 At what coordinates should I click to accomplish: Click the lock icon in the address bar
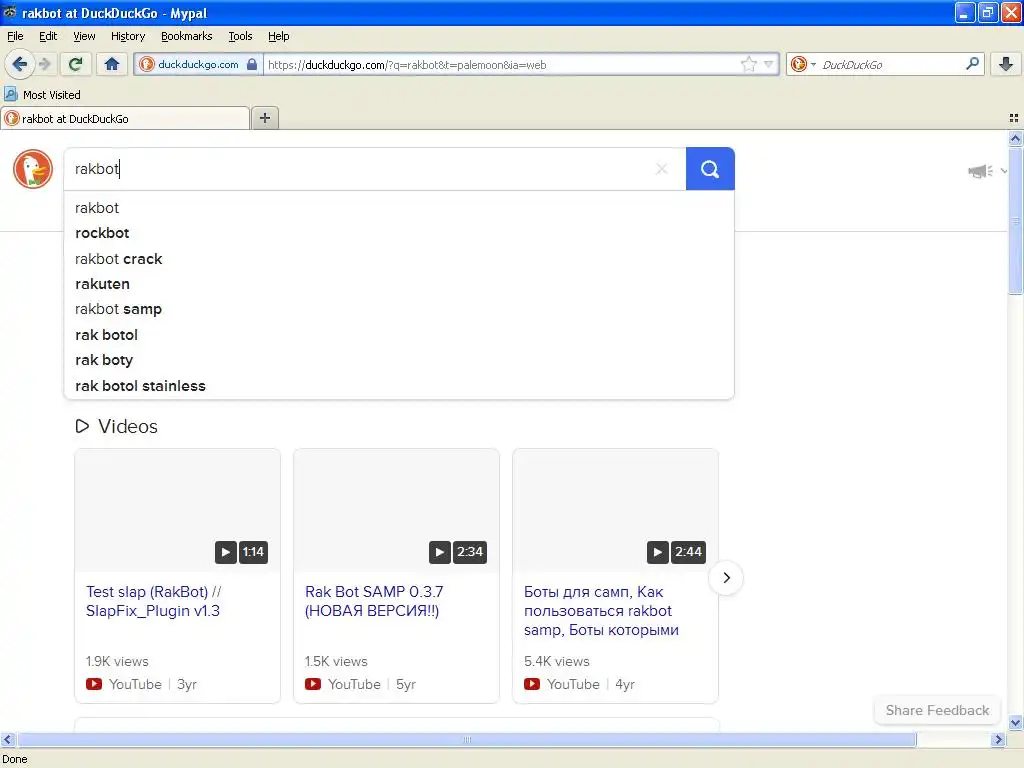(252, 64)
